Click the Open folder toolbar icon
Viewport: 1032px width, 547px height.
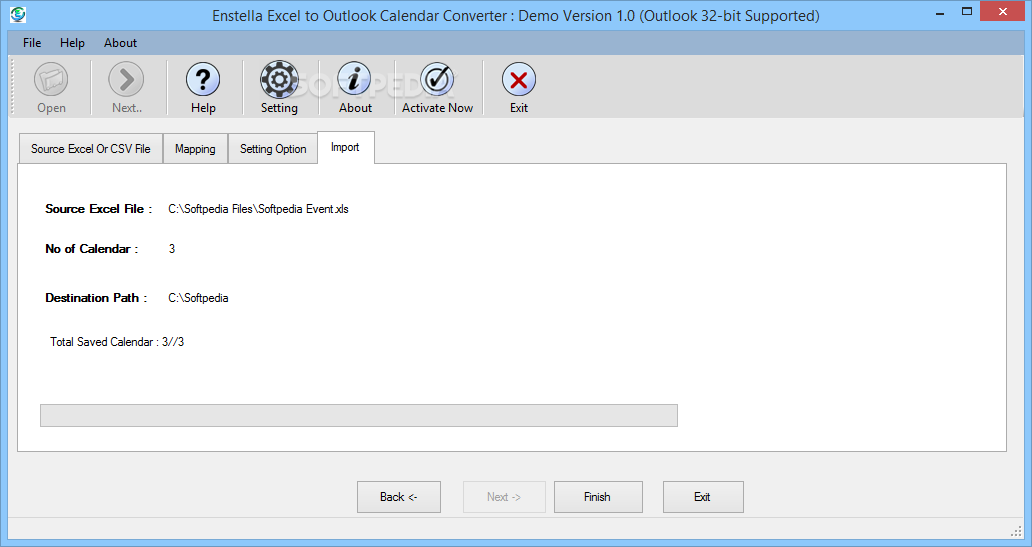pos(51,80)
